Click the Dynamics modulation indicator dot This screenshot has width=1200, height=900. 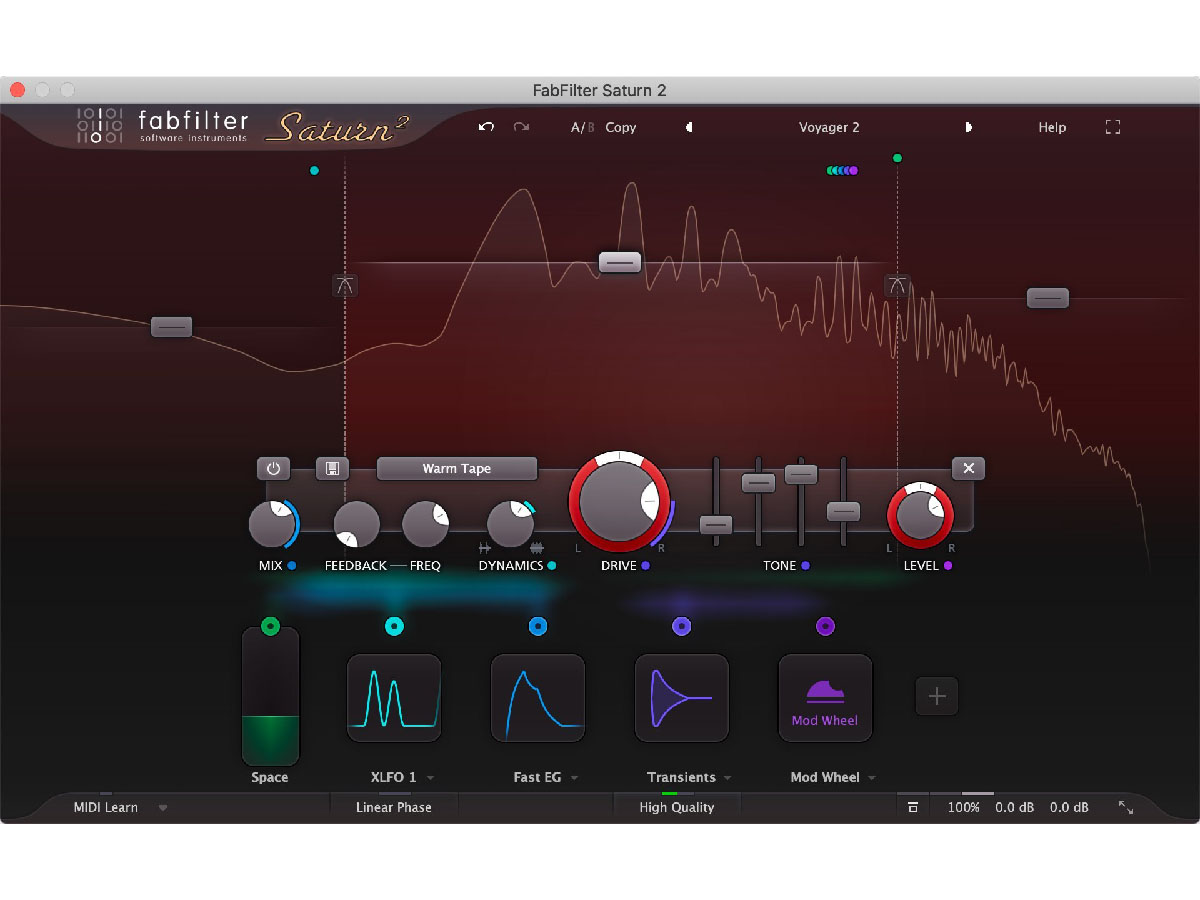click(552, 566)
